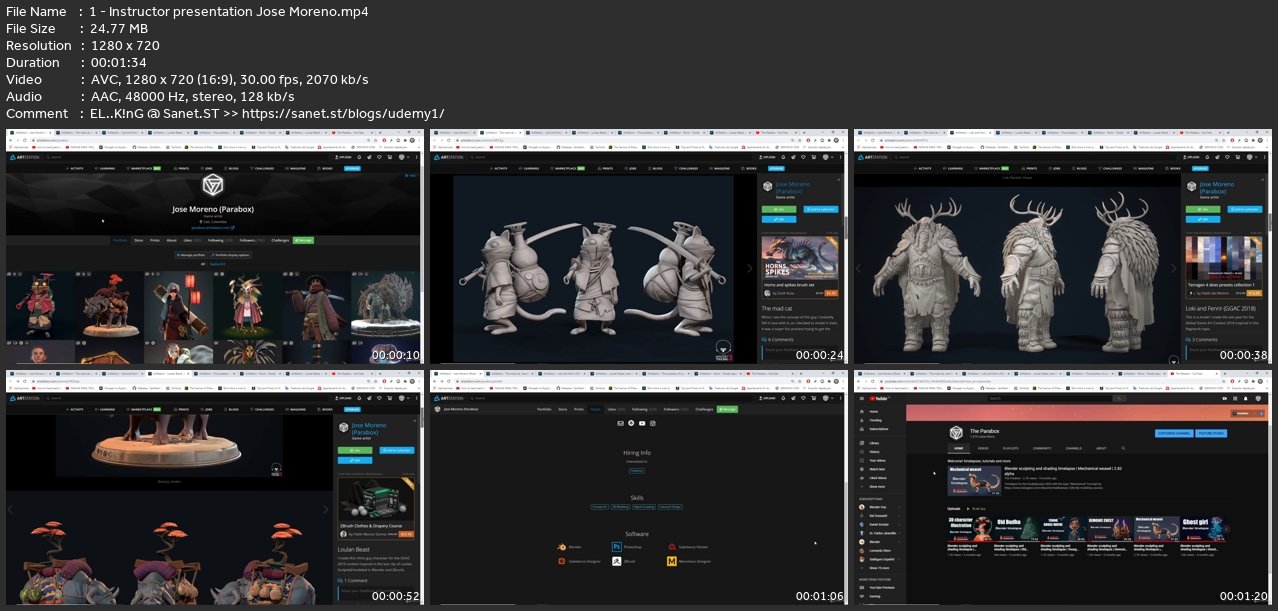1278x611 pixels.
Task: Open the Marketplace nav item in the 00:00:10 frame
Action: tap(143, 168)
